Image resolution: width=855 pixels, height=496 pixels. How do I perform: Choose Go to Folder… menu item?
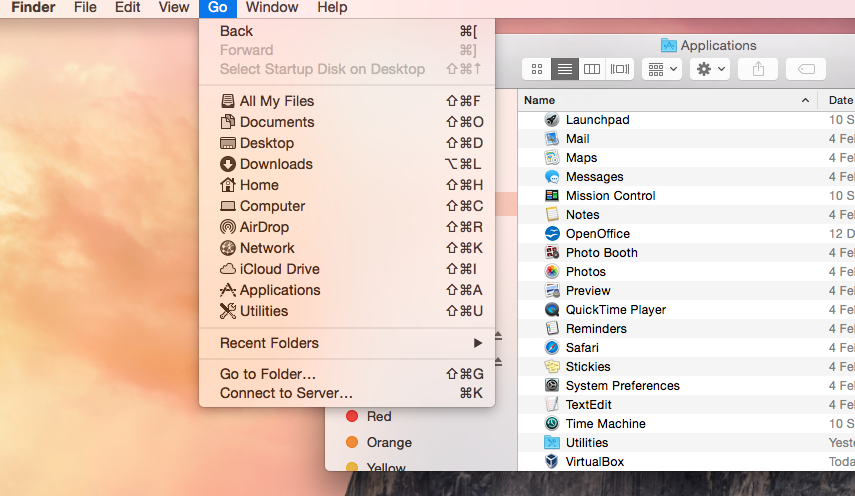347,374
